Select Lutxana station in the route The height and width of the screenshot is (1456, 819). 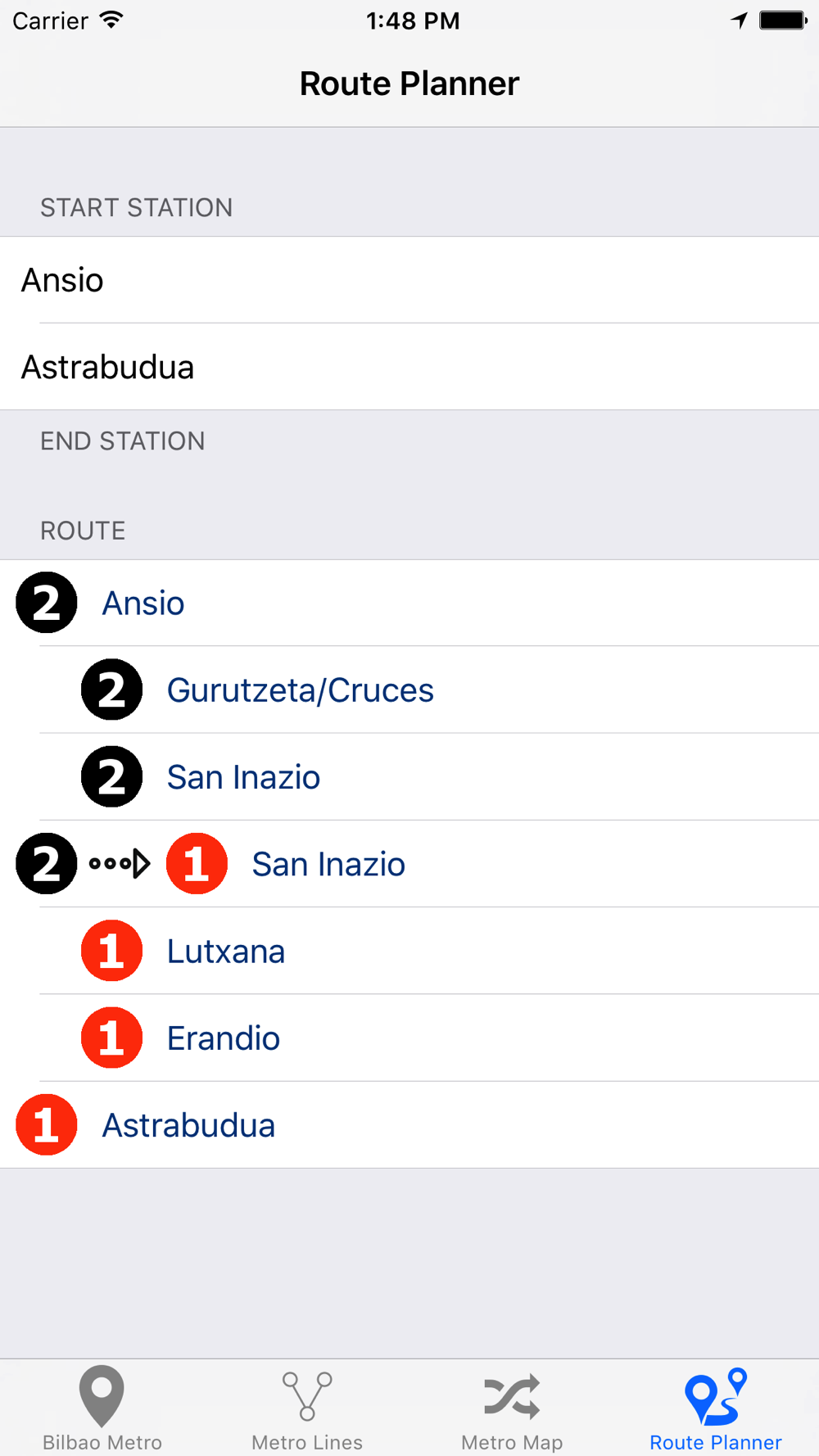tap(226, 952)
